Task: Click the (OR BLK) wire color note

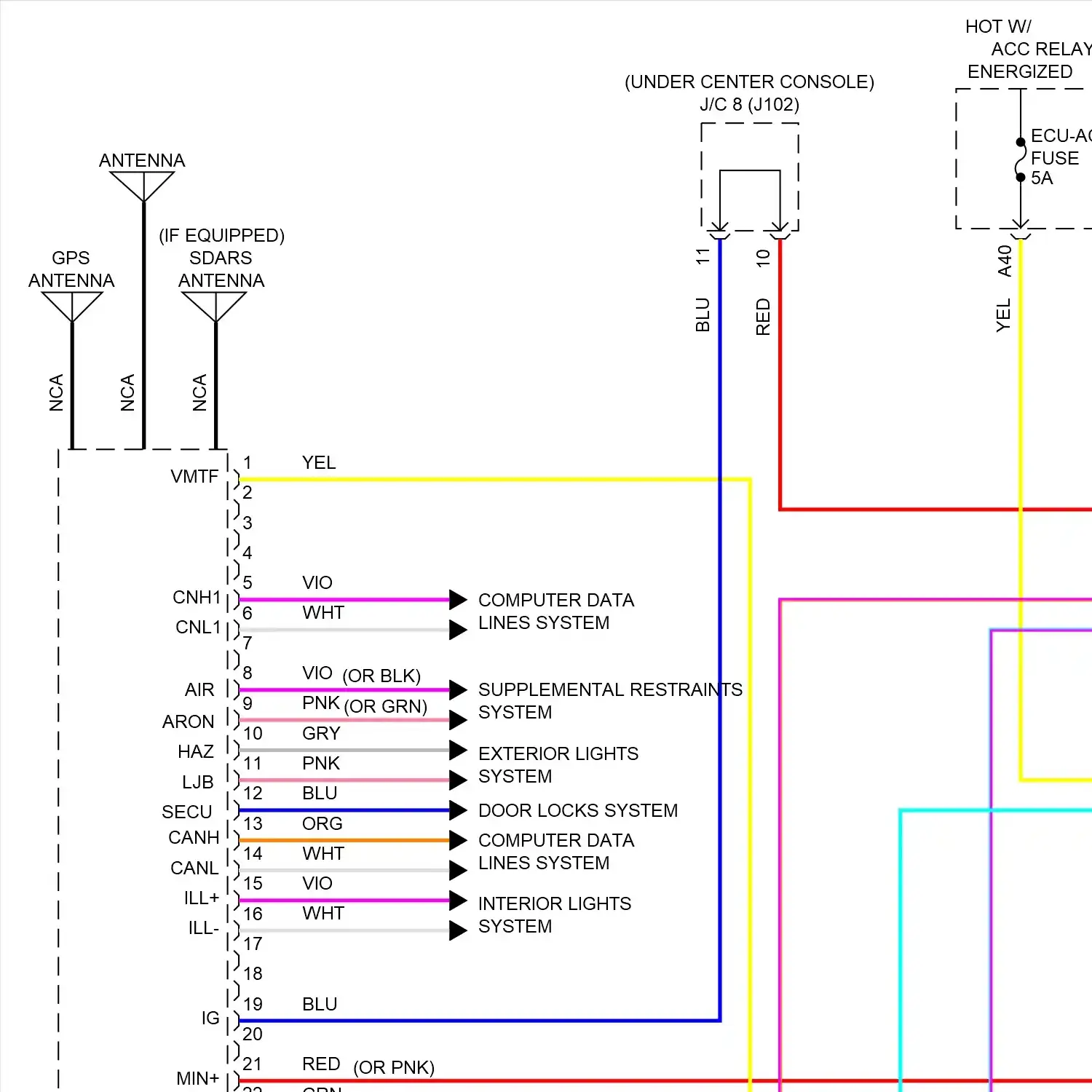Action: coord(381,676)
